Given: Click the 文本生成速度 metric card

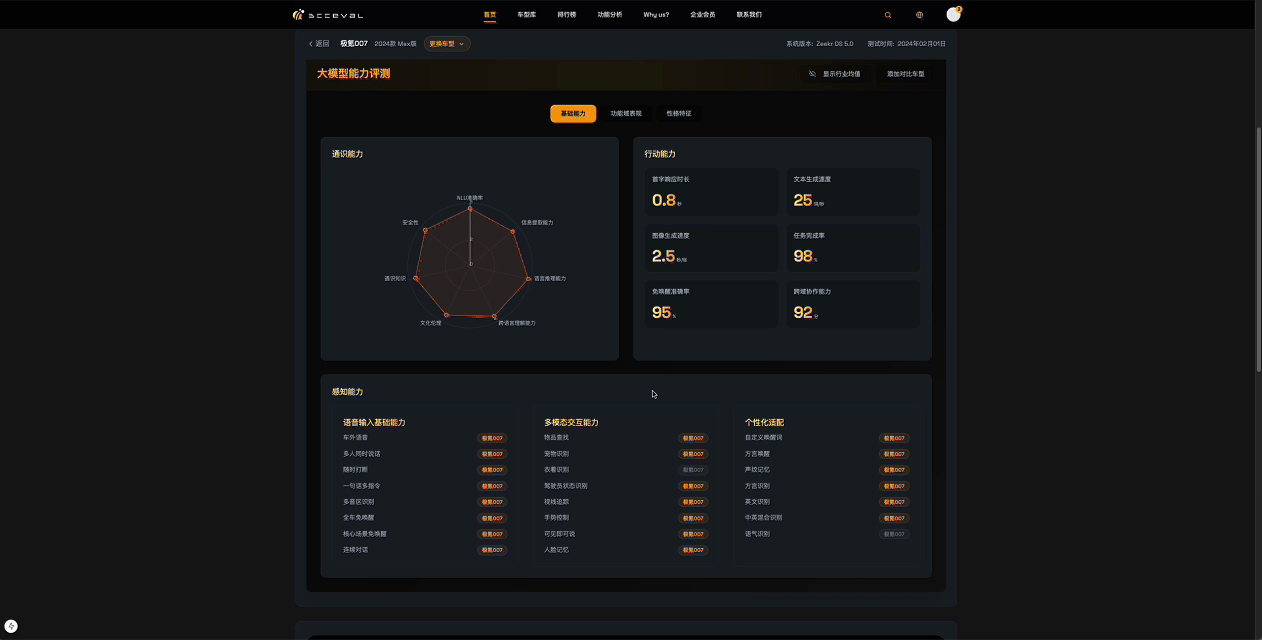Looking at the screenshot, I should 853,192.
